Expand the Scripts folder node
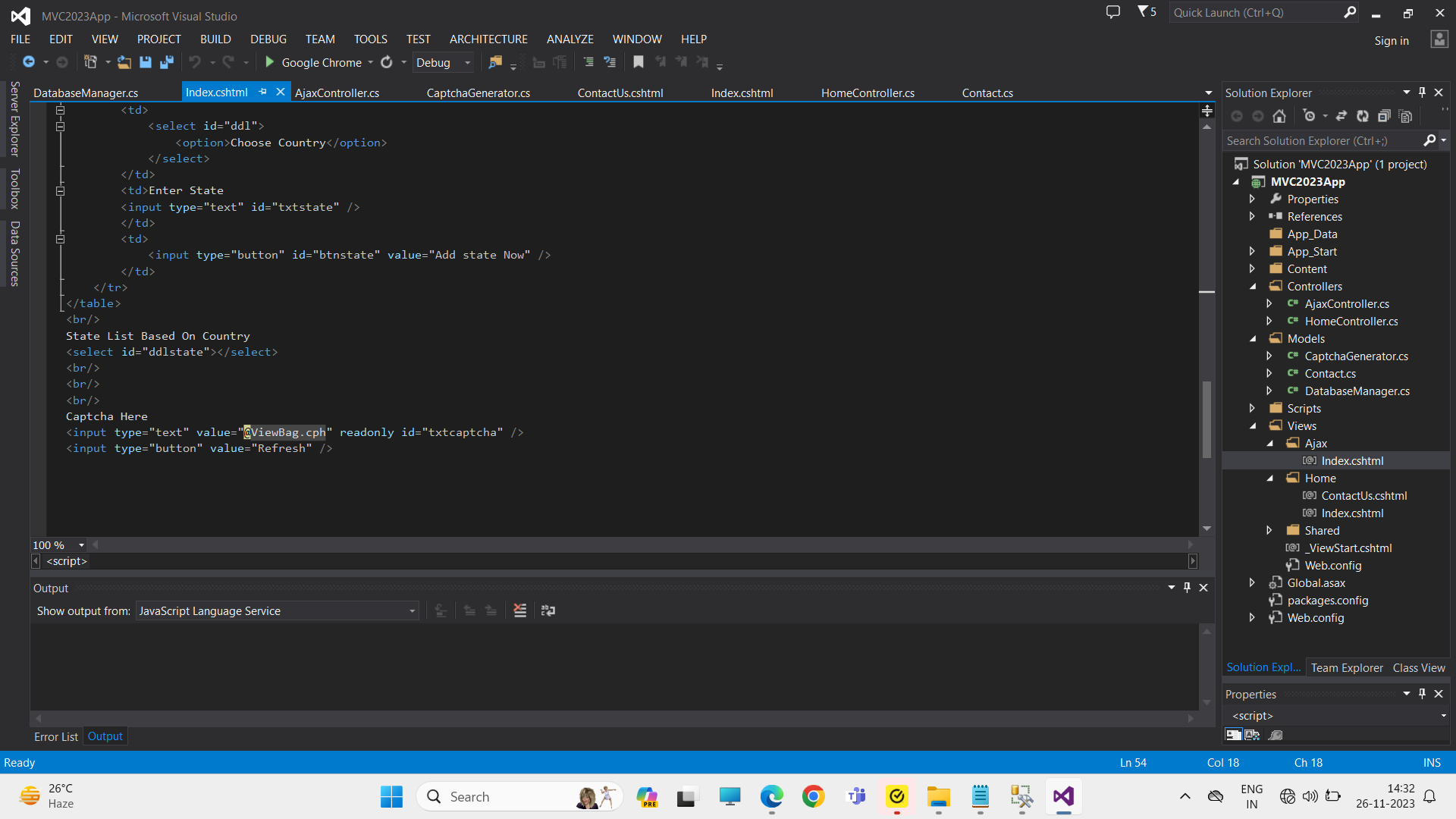The height and width of the screenshot is (819, 1456). click(x=1253, y=408)
